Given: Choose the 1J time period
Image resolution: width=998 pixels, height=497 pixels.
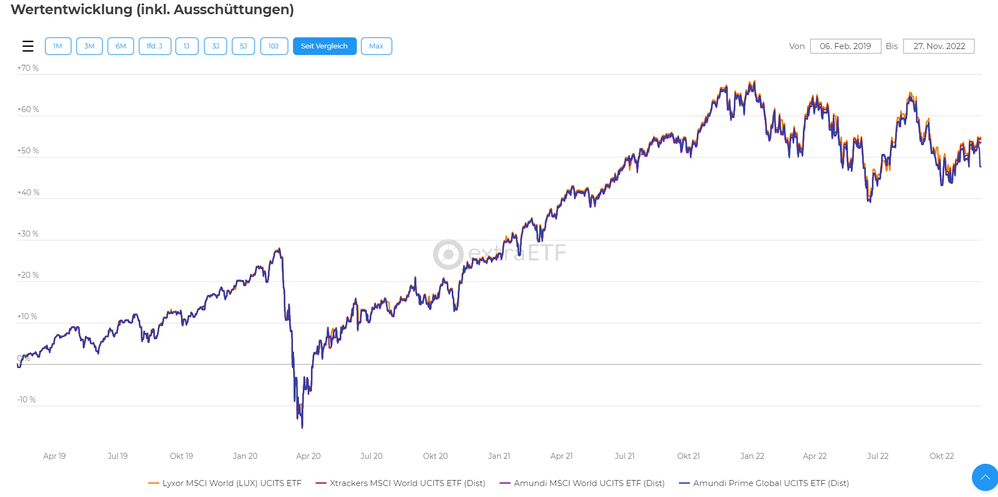Looking at the screenshot, I should click(x=187, y=46).
